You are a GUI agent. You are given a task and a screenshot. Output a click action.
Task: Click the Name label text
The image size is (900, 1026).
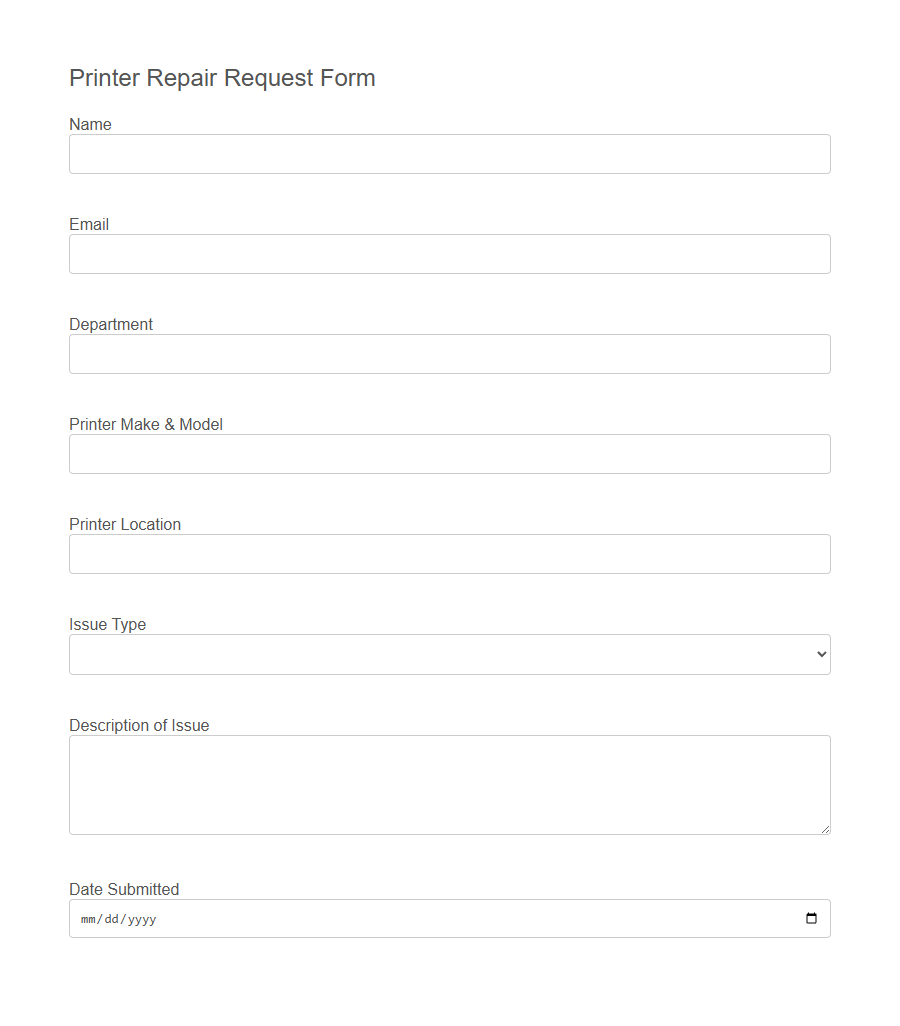pos(90,124)
